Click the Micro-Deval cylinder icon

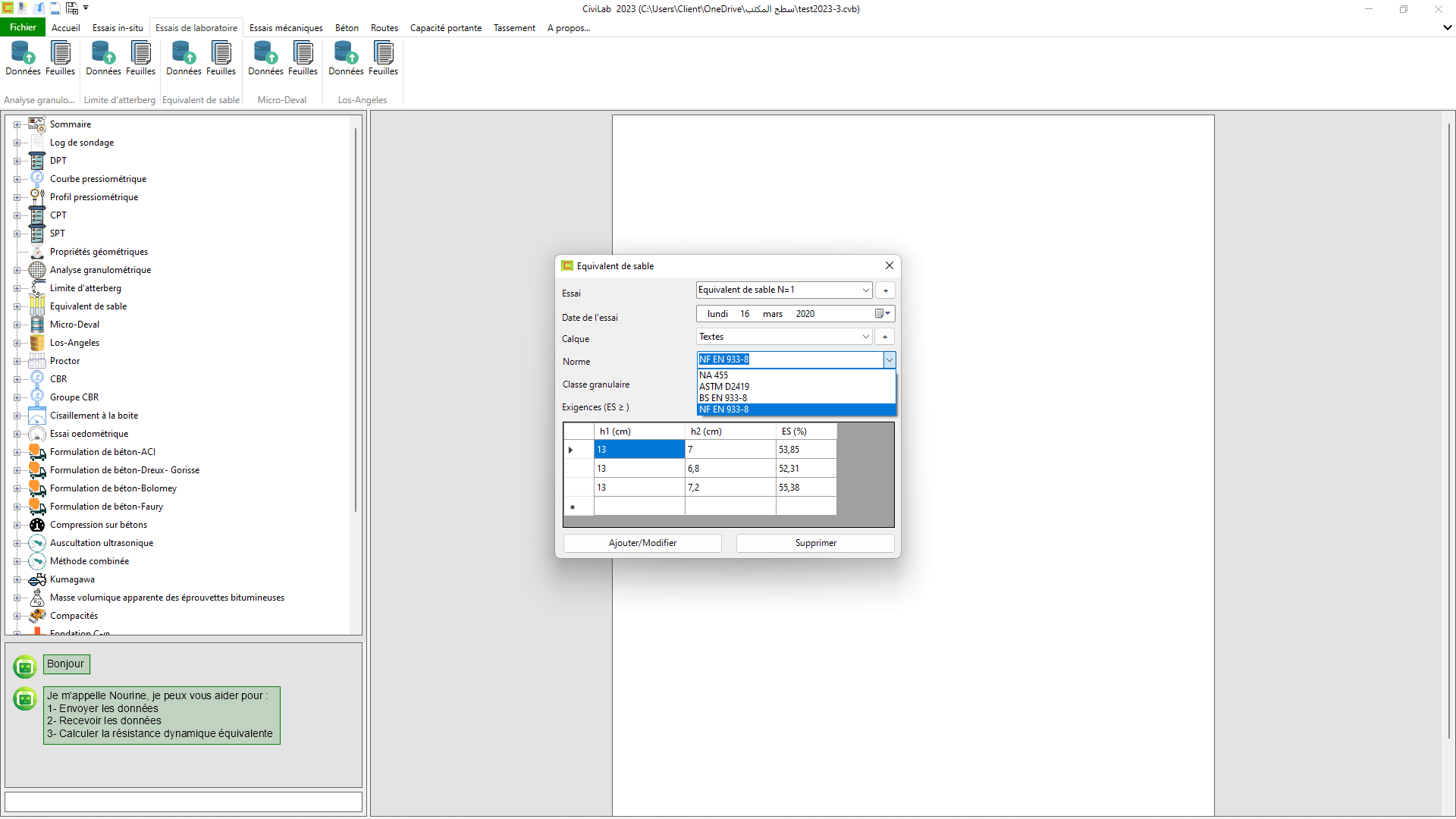pos(37,325)
